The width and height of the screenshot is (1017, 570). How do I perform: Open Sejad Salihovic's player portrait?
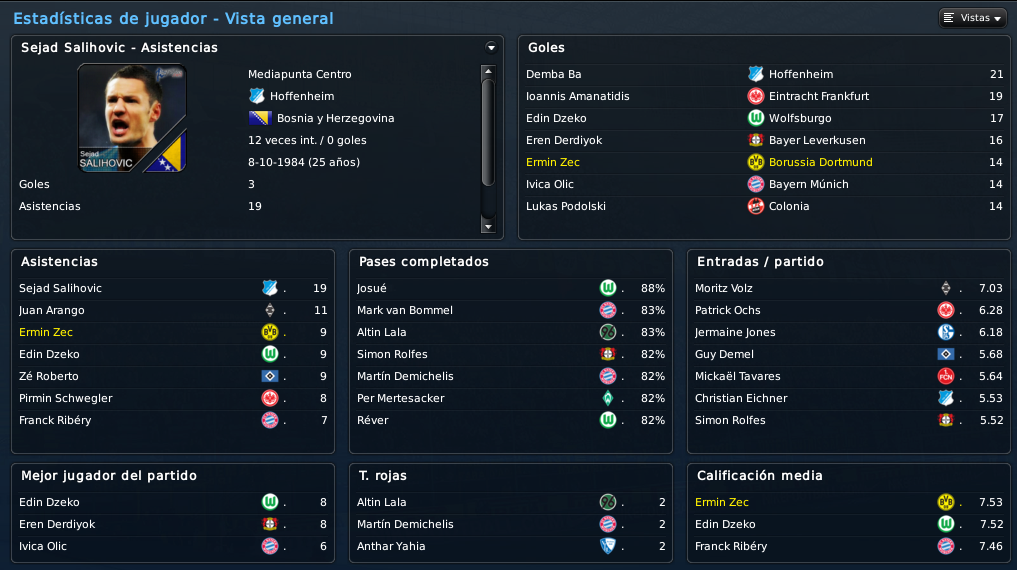coord(132,118)
